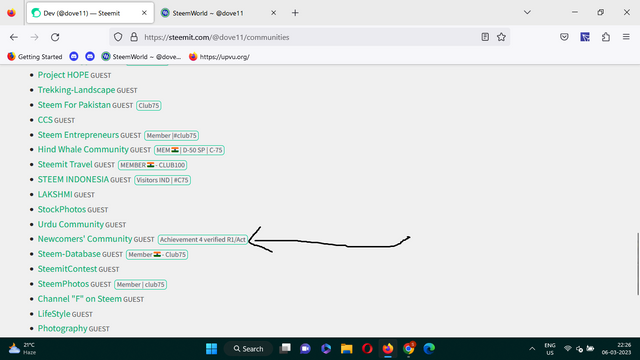Open the Steem Entrepreneurs link
Viewport: 640px width, 360px height.
click(78, 135)
